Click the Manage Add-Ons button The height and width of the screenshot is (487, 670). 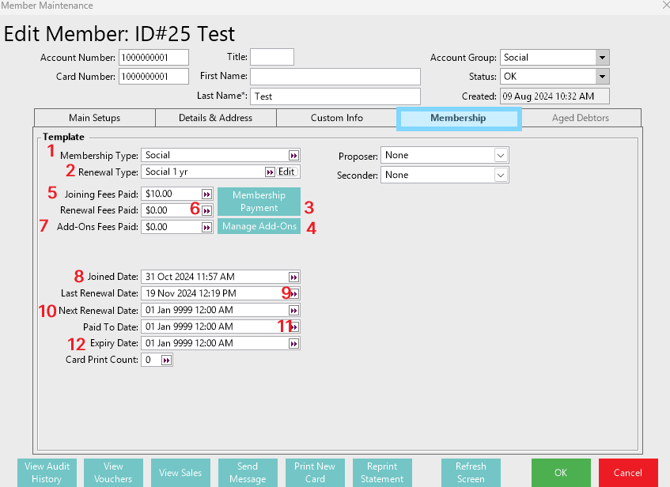tap(259, 227)
